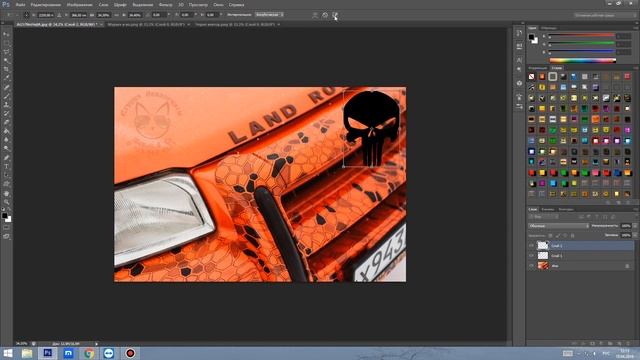Select the Lasso tool

(x=7, y=52)
